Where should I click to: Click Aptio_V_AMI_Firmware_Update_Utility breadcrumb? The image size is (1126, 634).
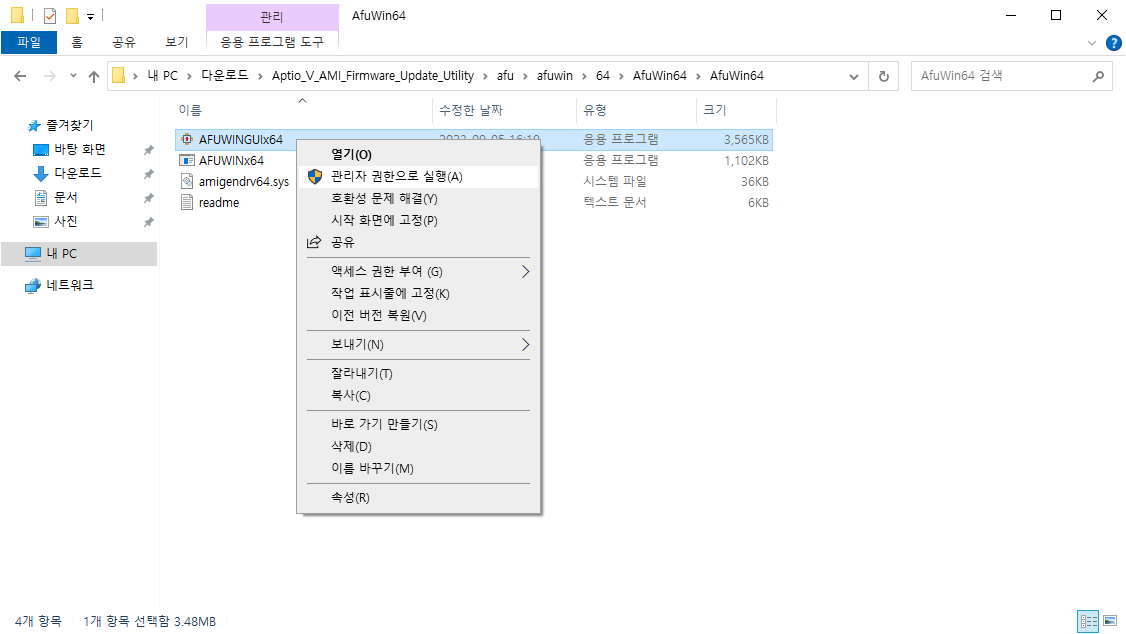pos(373,76)
